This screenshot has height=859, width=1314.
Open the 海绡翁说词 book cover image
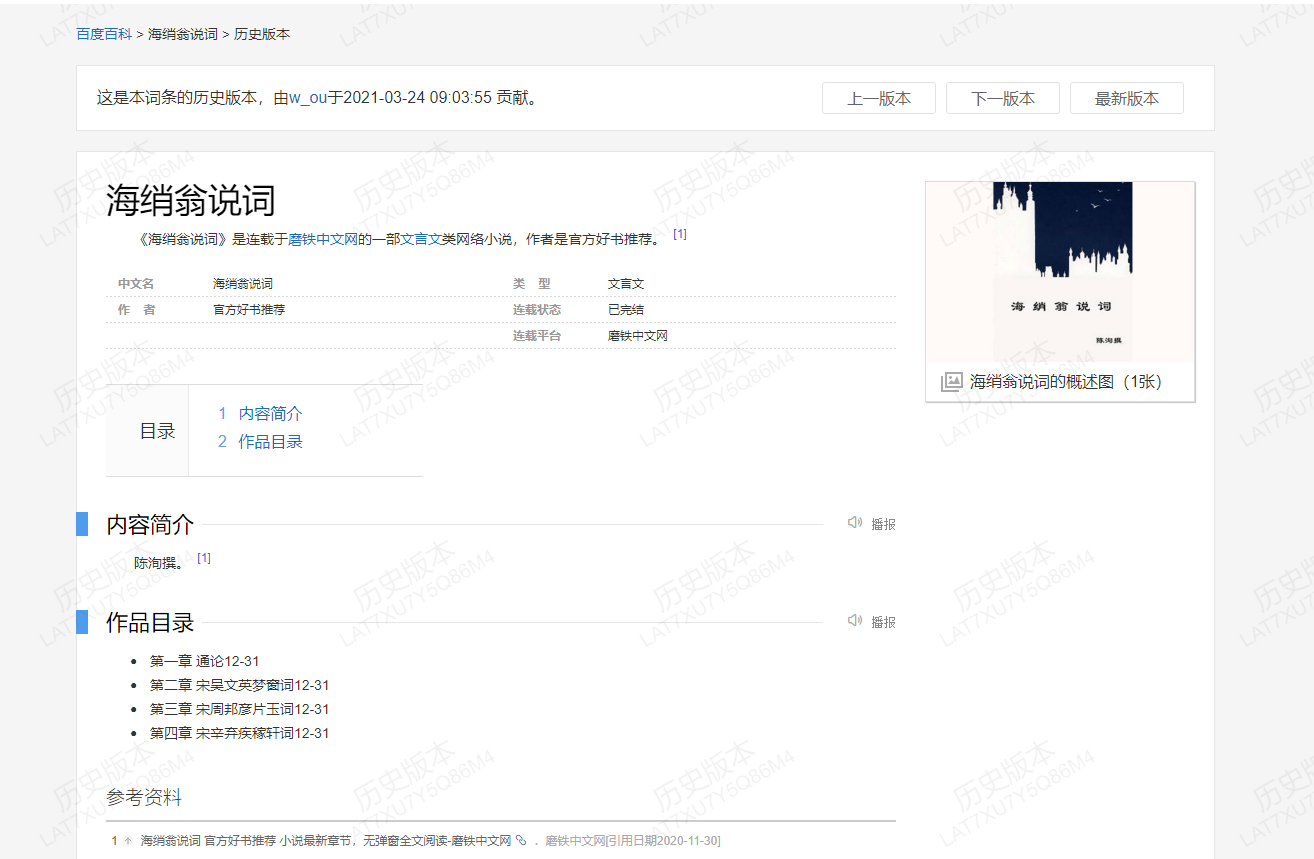click(x=1060, y=271)
